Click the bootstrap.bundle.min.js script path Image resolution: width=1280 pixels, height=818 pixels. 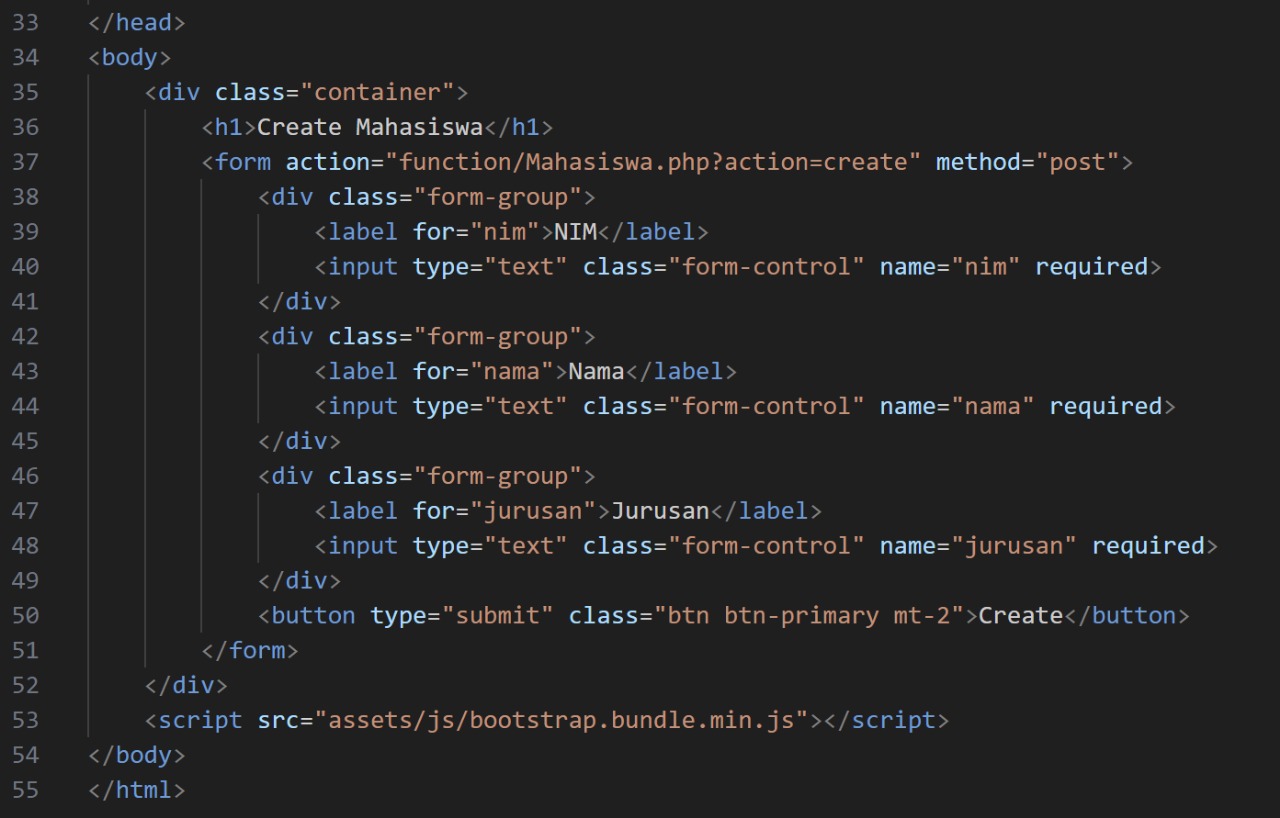567,720
